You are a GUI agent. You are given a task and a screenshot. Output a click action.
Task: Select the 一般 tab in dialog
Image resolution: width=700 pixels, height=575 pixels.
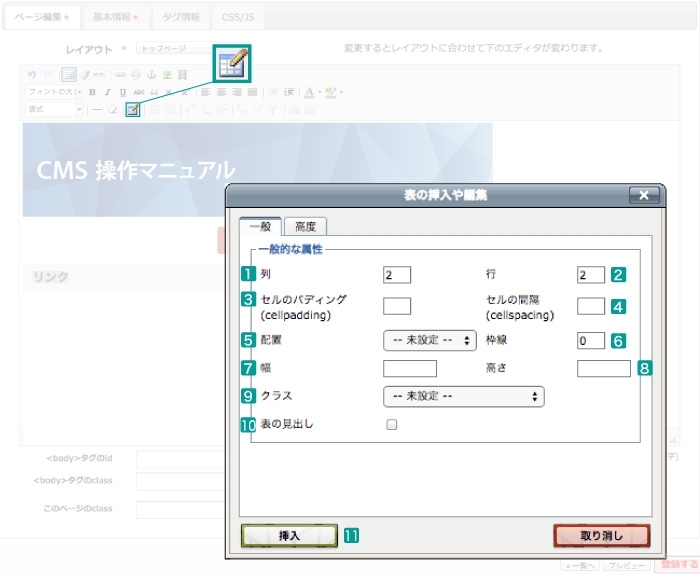[260, 227]
